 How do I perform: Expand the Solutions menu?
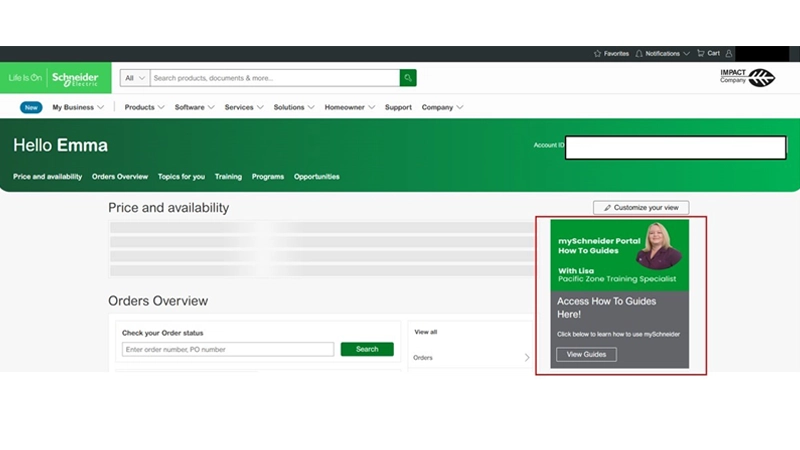[x=294, y=107]
